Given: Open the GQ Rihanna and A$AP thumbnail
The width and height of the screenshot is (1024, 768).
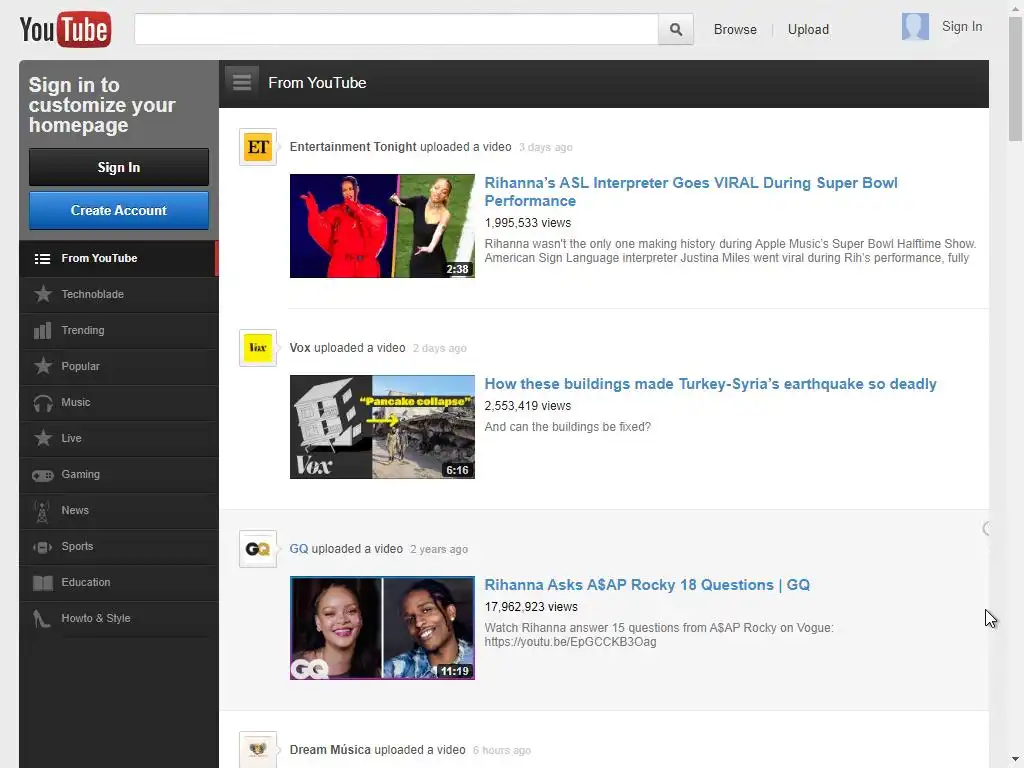Looking at the screenshot, I should pos(382,628).
